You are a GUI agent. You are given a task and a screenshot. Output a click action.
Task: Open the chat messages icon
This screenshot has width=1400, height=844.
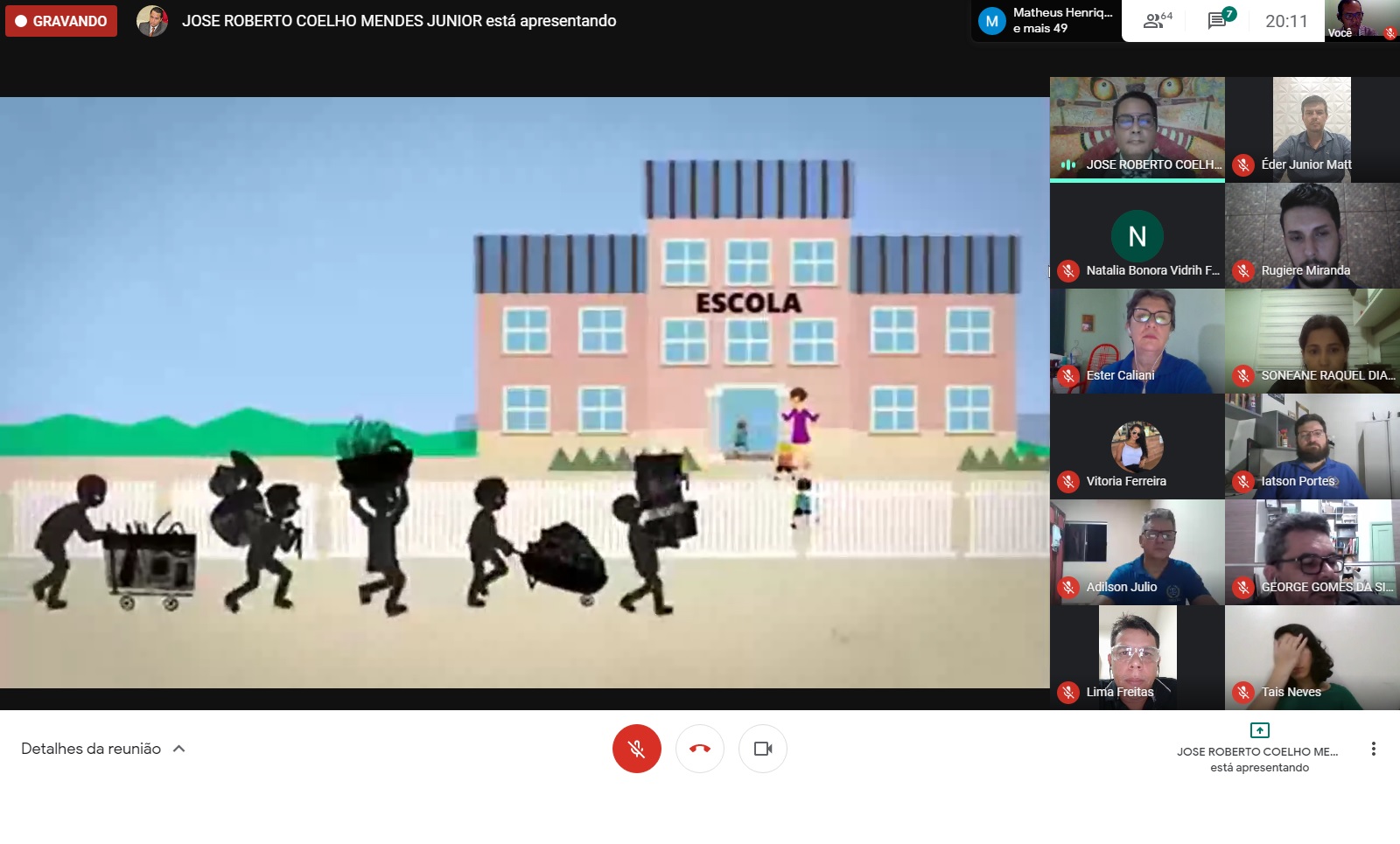coord(1218,21)
